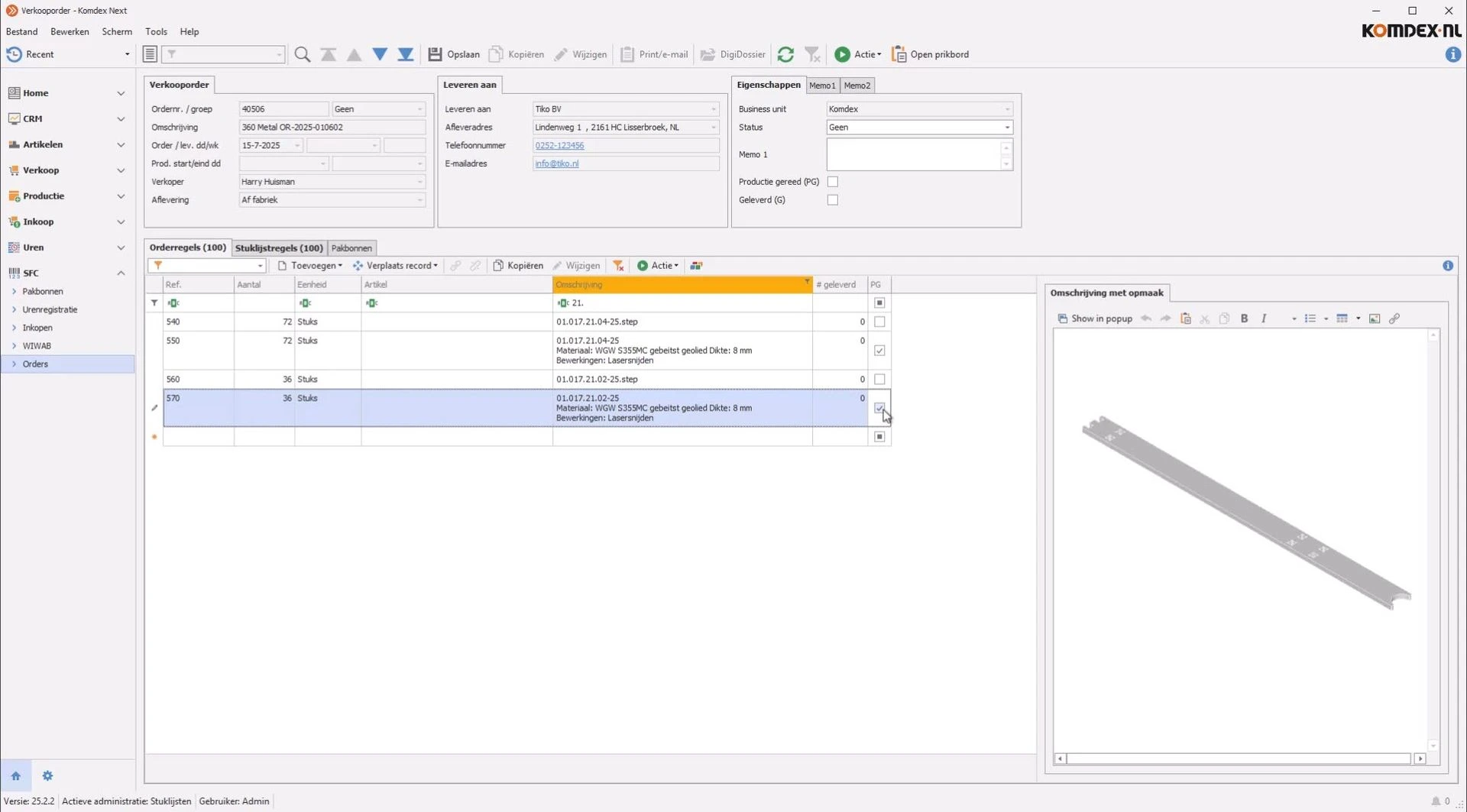
Task: Click the settings gear in sidebar footer
Action: point(47,776)
